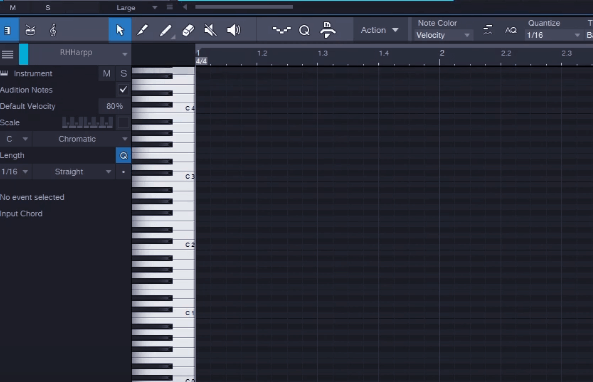Image resolution: width=593 pixels, height=382 pixels.
Task: Open the Action dropdown menu
Action: (379, 30)
